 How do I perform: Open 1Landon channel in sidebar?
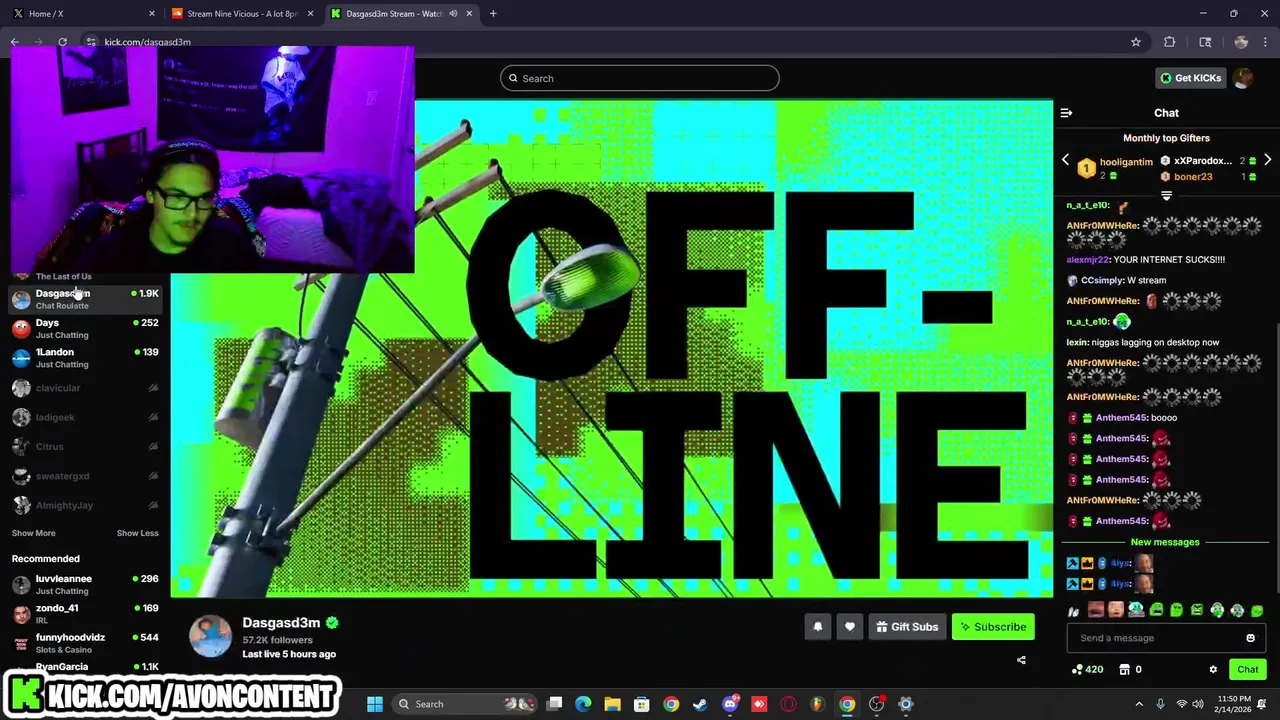click(85, 358)
